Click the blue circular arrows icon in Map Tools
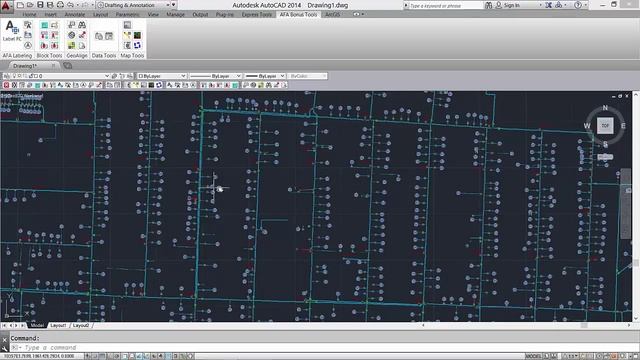Image resolution: width=640 pixels, height=360 pixels. pyautogui.click(x=137, y=45)
